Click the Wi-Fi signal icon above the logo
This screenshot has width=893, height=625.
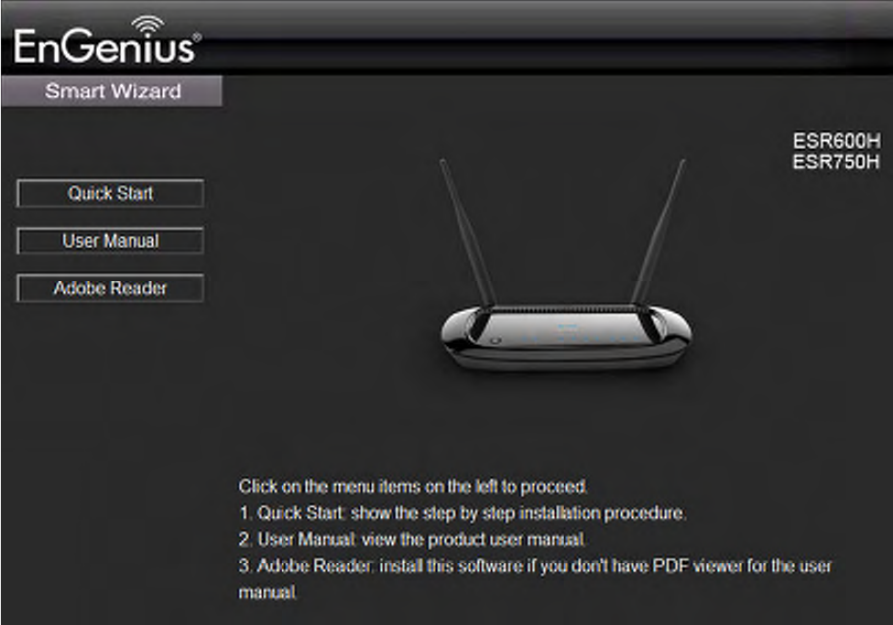click(x=147, y=24)
